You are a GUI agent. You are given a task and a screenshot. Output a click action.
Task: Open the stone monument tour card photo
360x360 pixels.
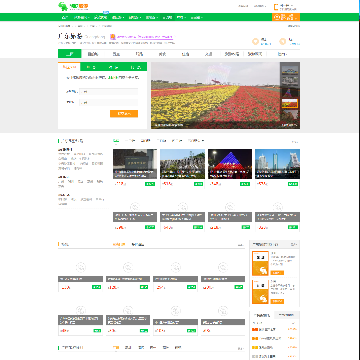coord(135,164)
